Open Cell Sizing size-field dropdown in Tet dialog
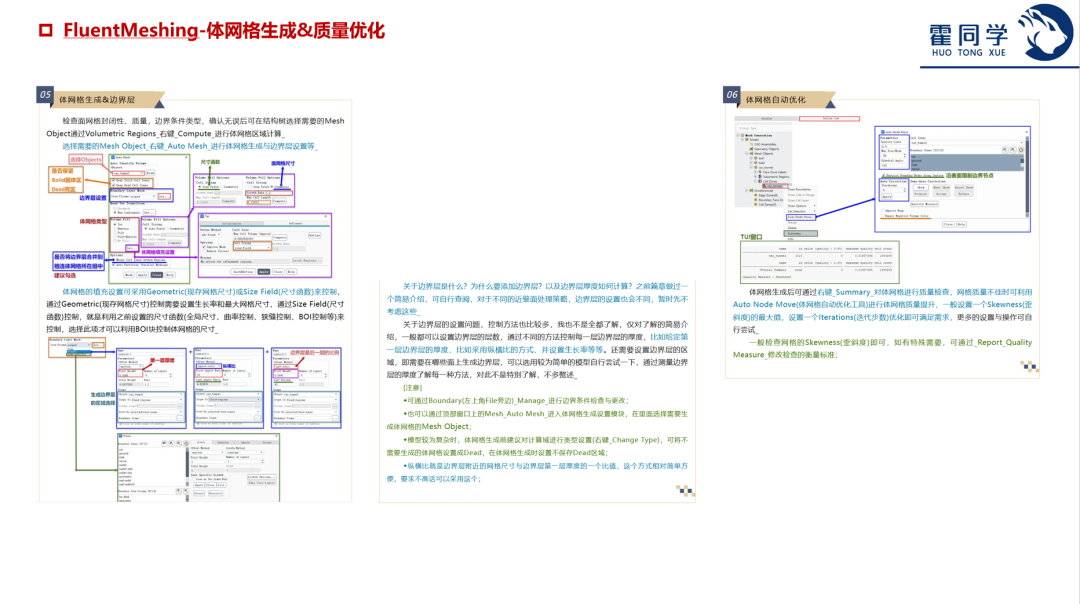 tap(252, 247)
